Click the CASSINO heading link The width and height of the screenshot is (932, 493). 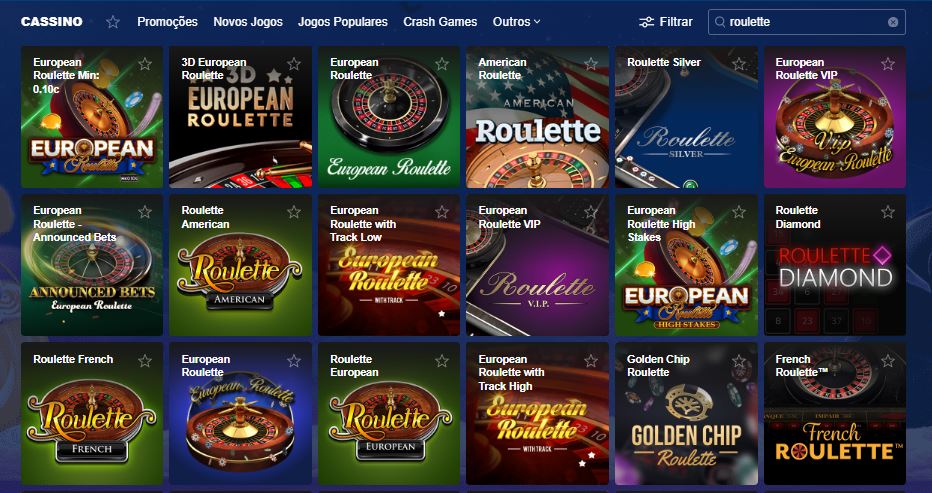[52, 22]
